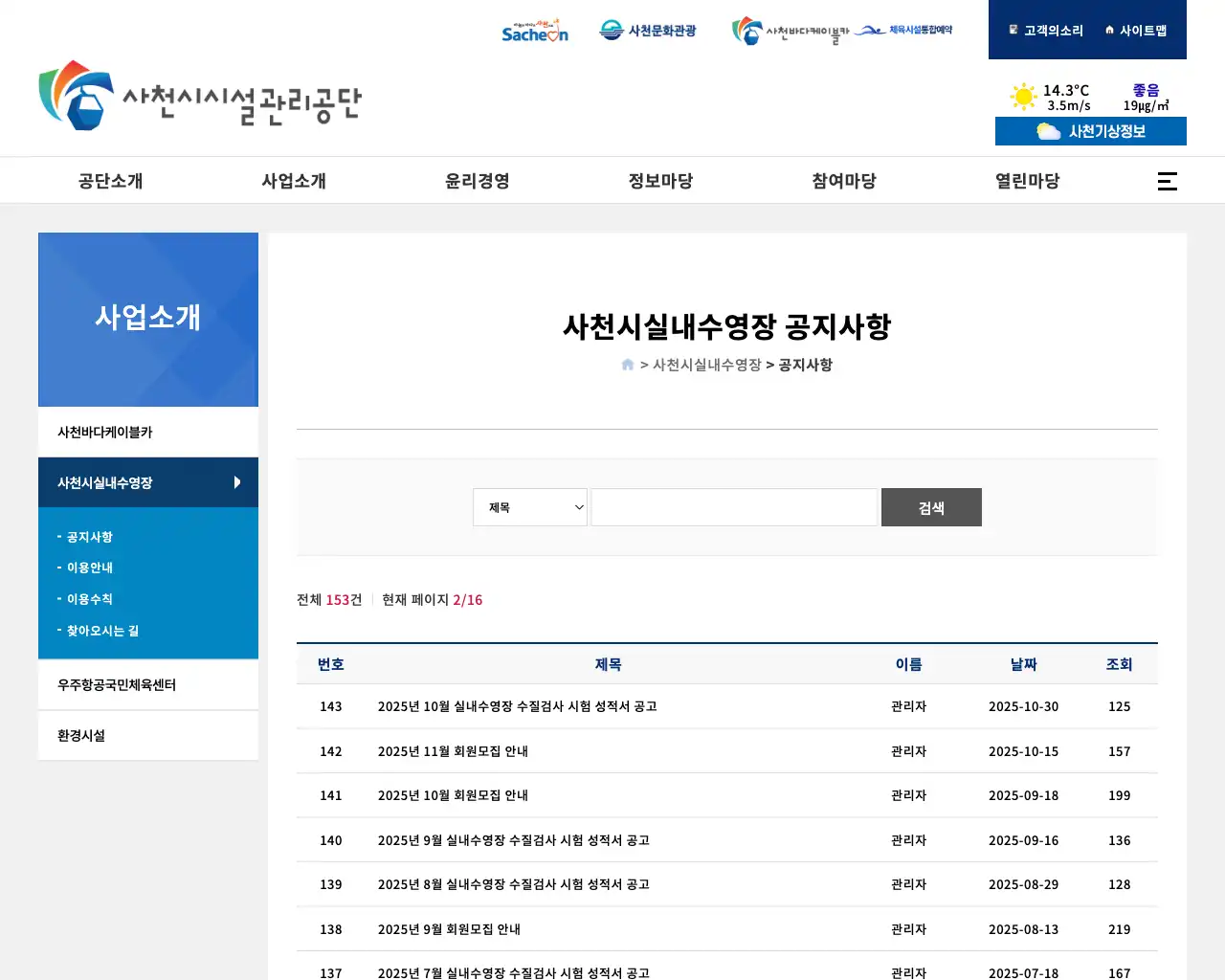Focus the search keyword input field
The height and width of the screenshot is (980, 1225).
pyautogui.click(x=734, y=507)
